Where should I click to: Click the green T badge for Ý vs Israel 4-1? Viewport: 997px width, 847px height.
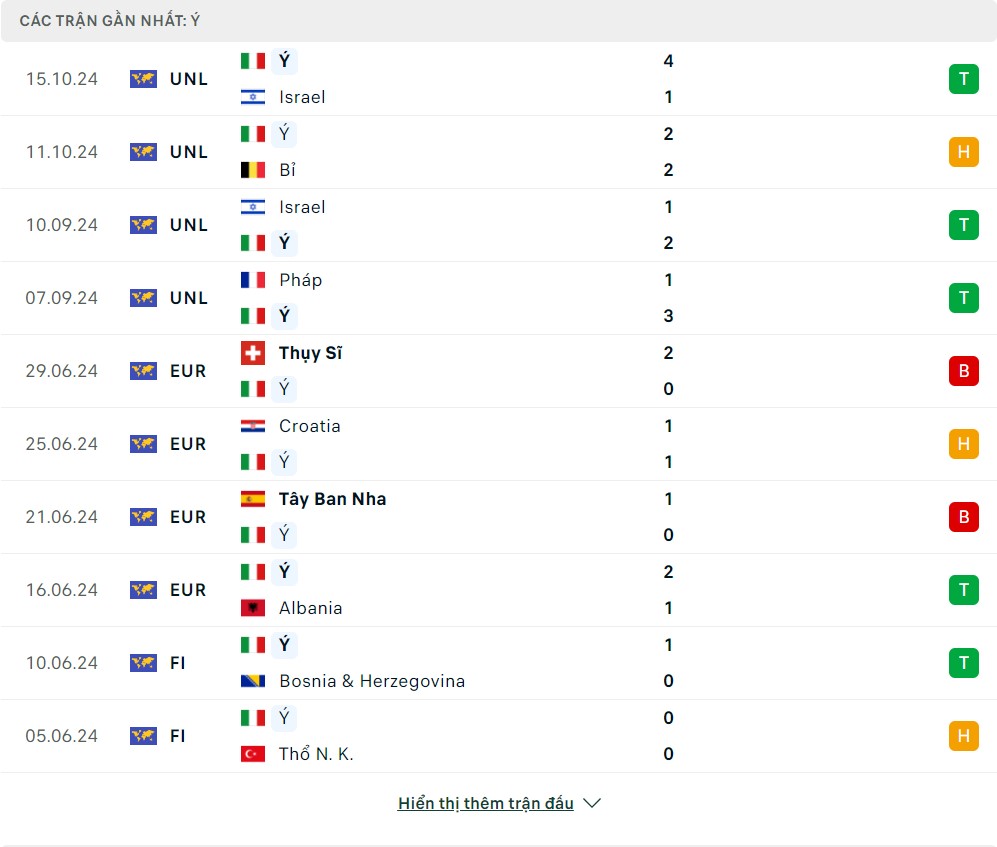click(963, 79)
